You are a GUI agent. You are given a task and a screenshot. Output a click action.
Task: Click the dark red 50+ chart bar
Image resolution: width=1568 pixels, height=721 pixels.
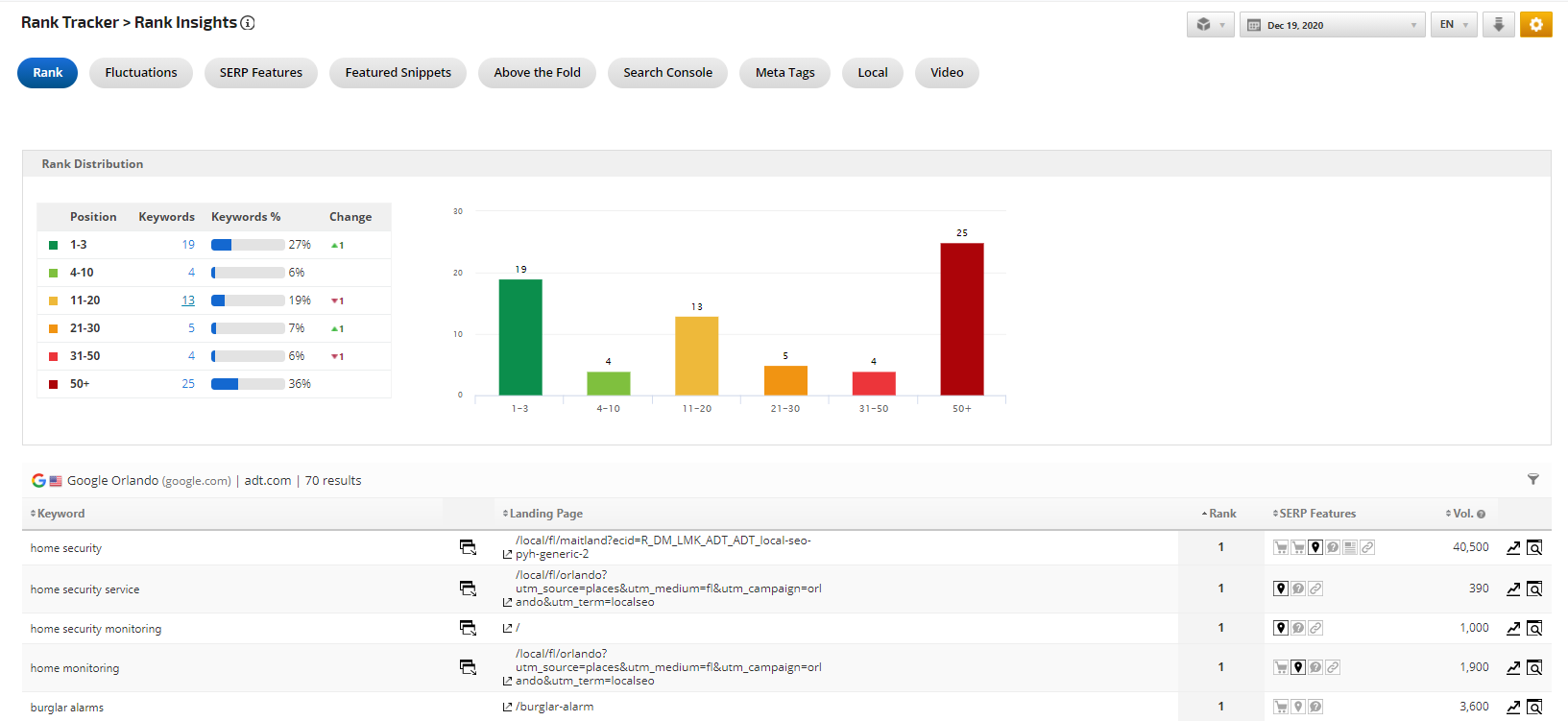pos(961,319)
